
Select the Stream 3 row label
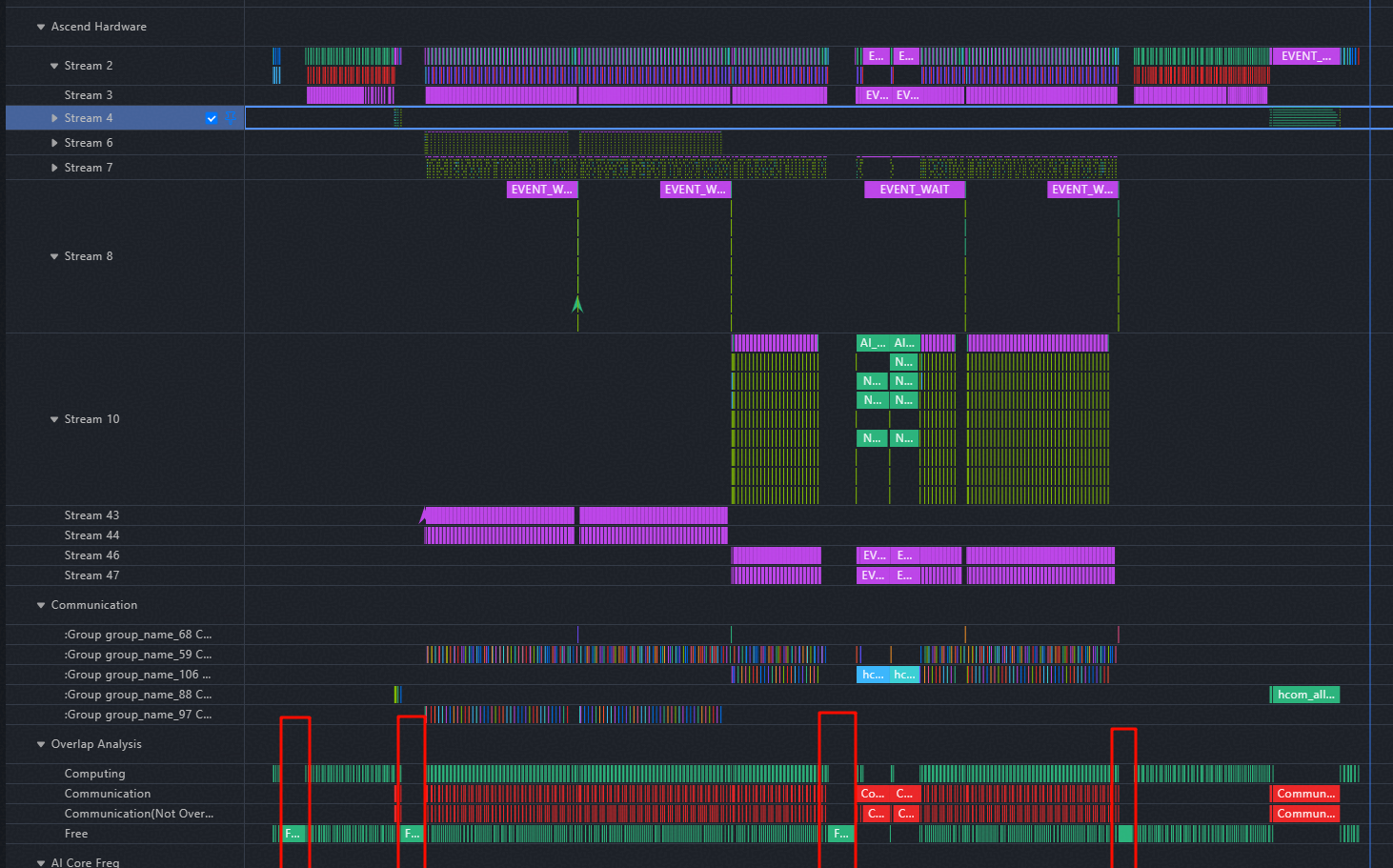click(x=89, y=95)
